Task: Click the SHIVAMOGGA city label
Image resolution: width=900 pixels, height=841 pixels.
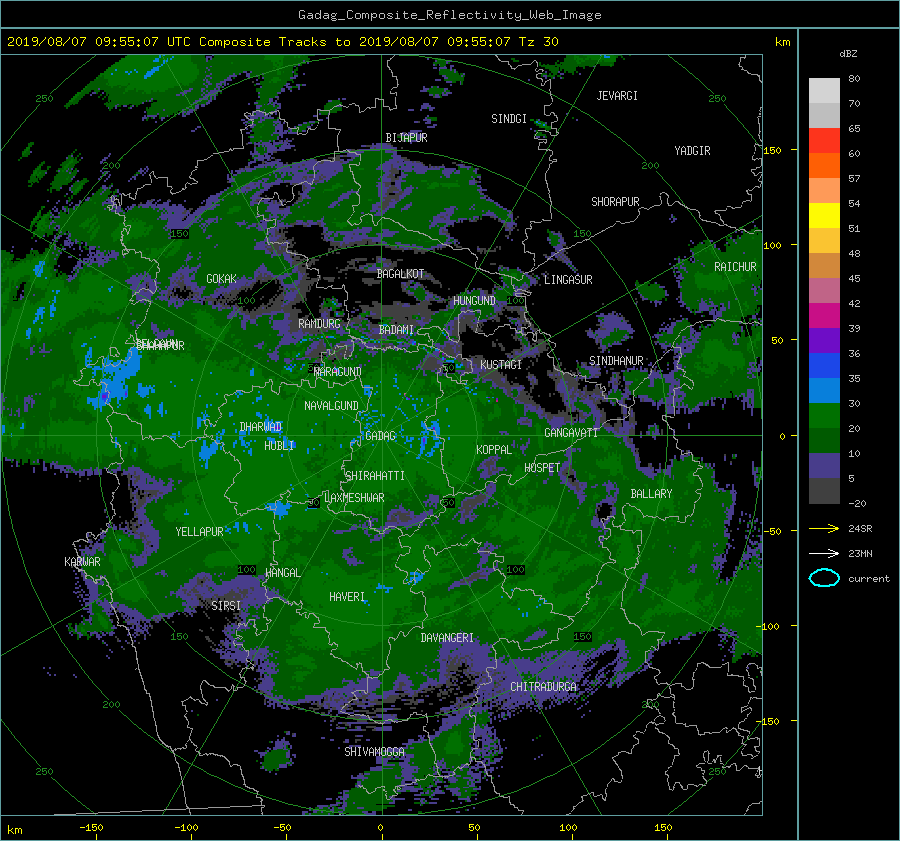Action: point(374,751)
